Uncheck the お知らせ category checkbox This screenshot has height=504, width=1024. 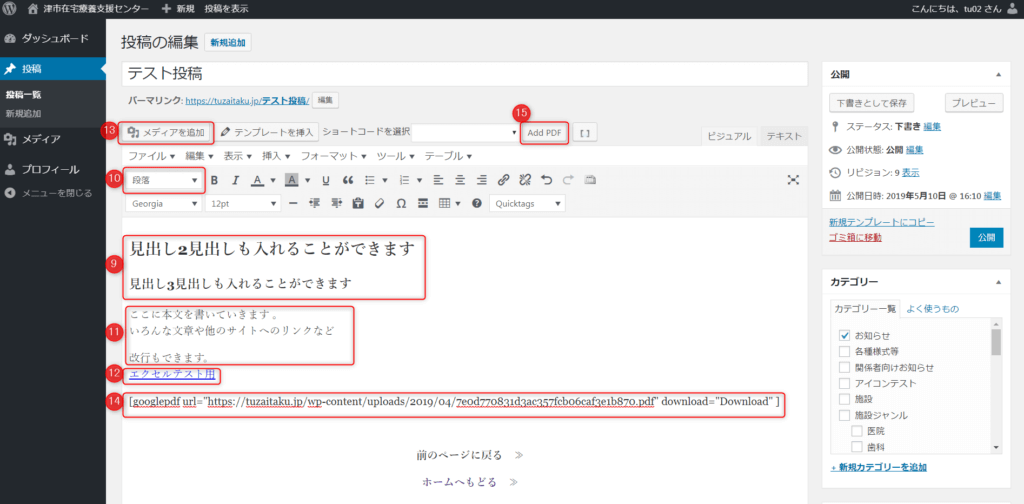pos(845,335)
